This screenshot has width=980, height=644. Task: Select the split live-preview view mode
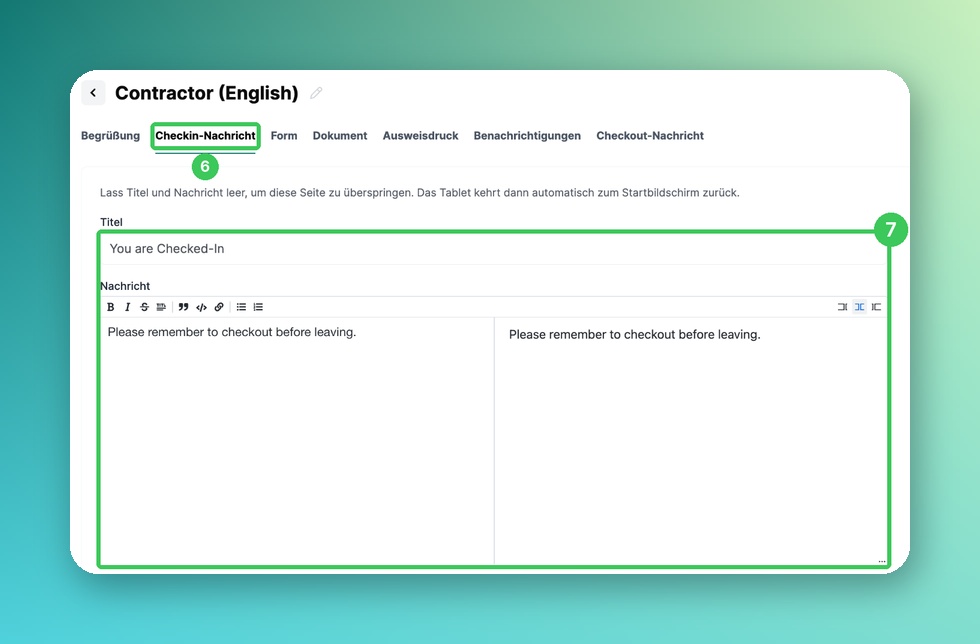(x=859, y=307)
